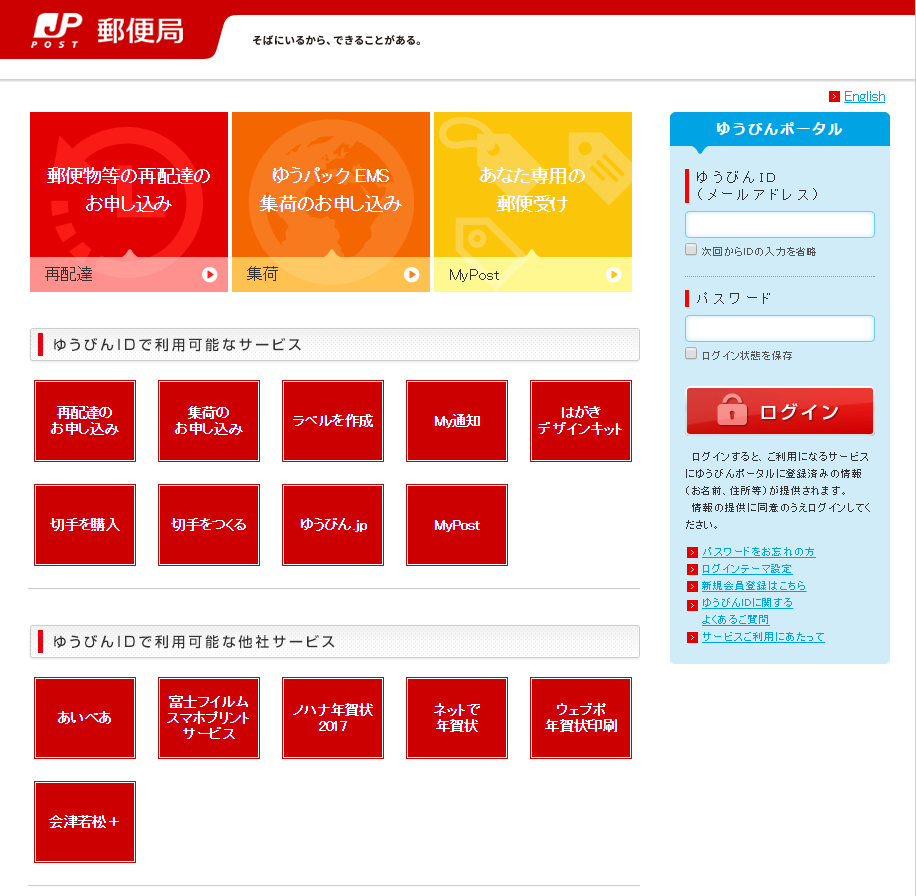The width and height of the screenshot is (916, 896).
Task: Open あなた専用の郵便受け banner
Action: pos(533,202)
